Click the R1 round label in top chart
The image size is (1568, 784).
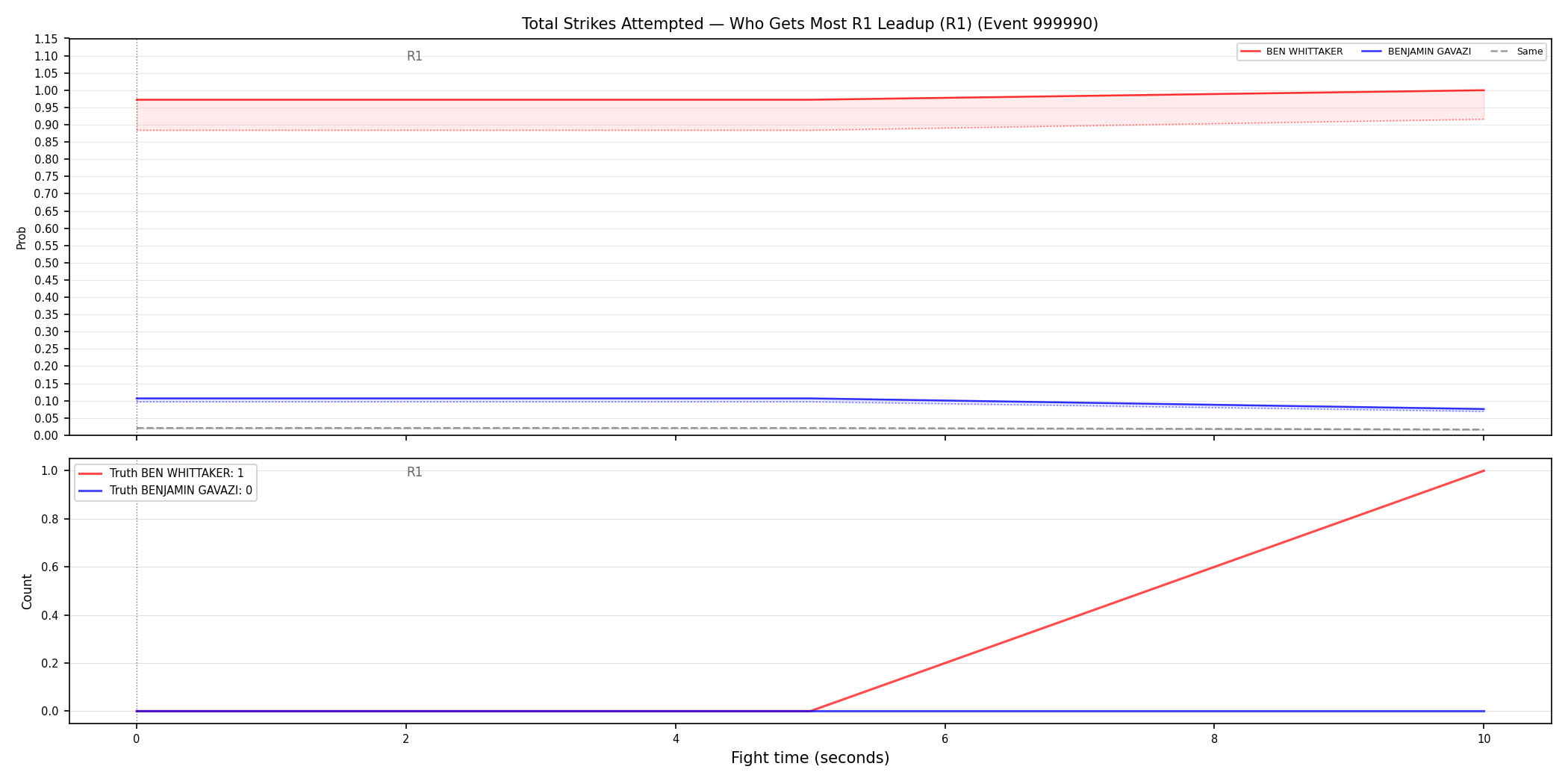tap(414, 57)
